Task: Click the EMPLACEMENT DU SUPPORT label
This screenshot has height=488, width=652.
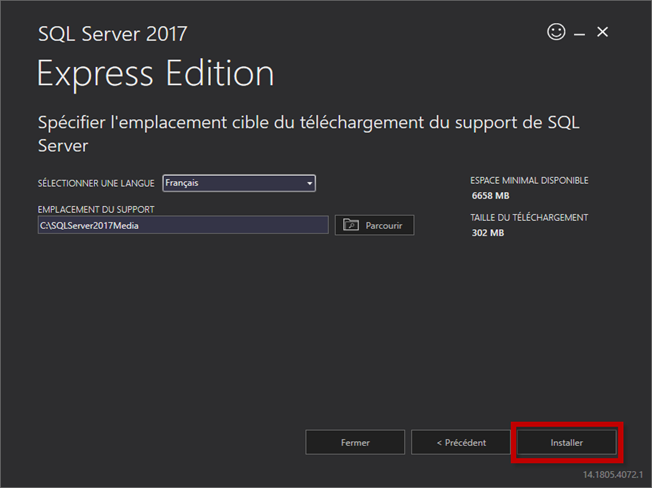Action: tap(96, 209)
